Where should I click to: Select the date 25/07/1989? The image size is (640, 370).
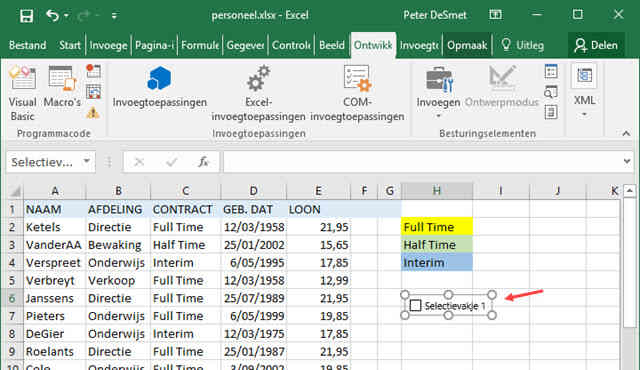(253, 298)
